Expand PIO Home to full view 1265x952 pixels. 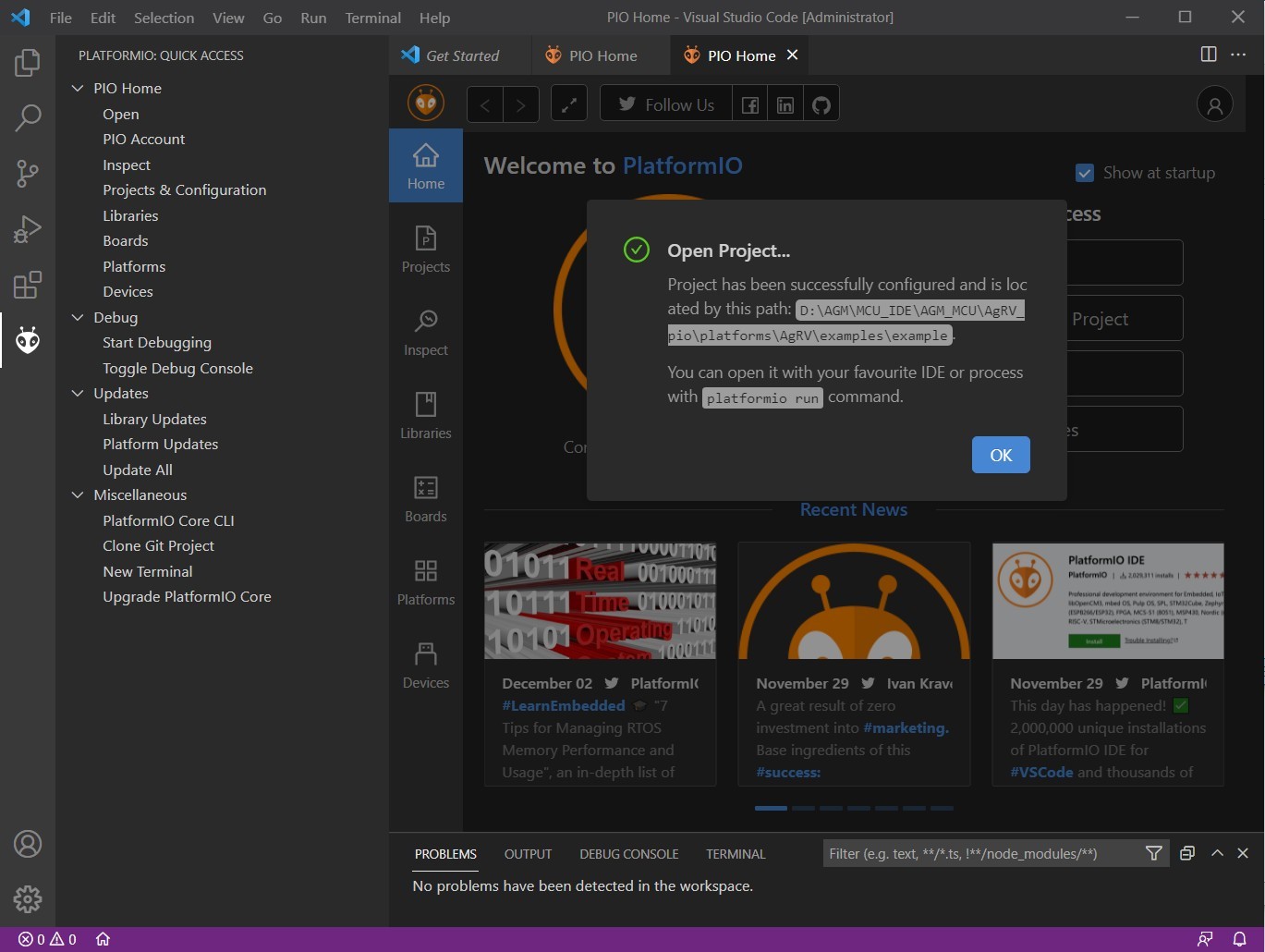point(569,104)
